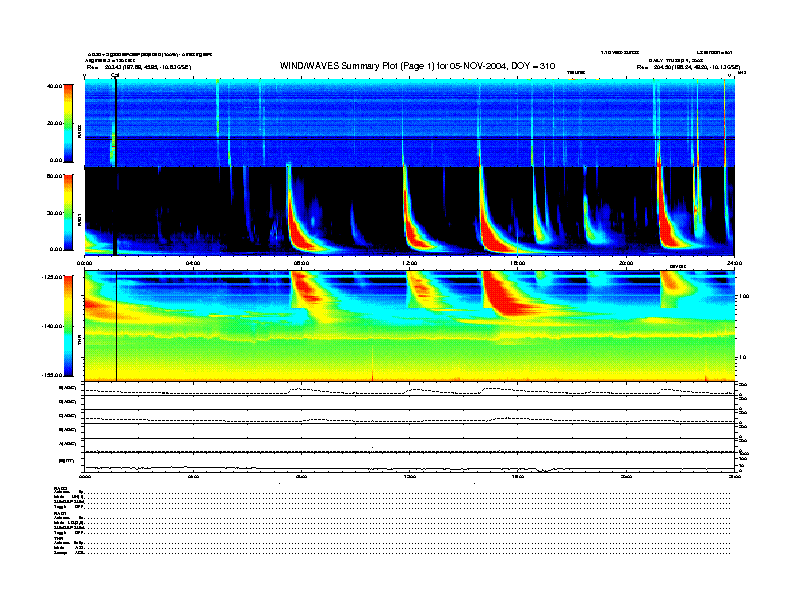
Task: Click the 12:00 time tick below RAD1 panel
Action: coord(408,262)
